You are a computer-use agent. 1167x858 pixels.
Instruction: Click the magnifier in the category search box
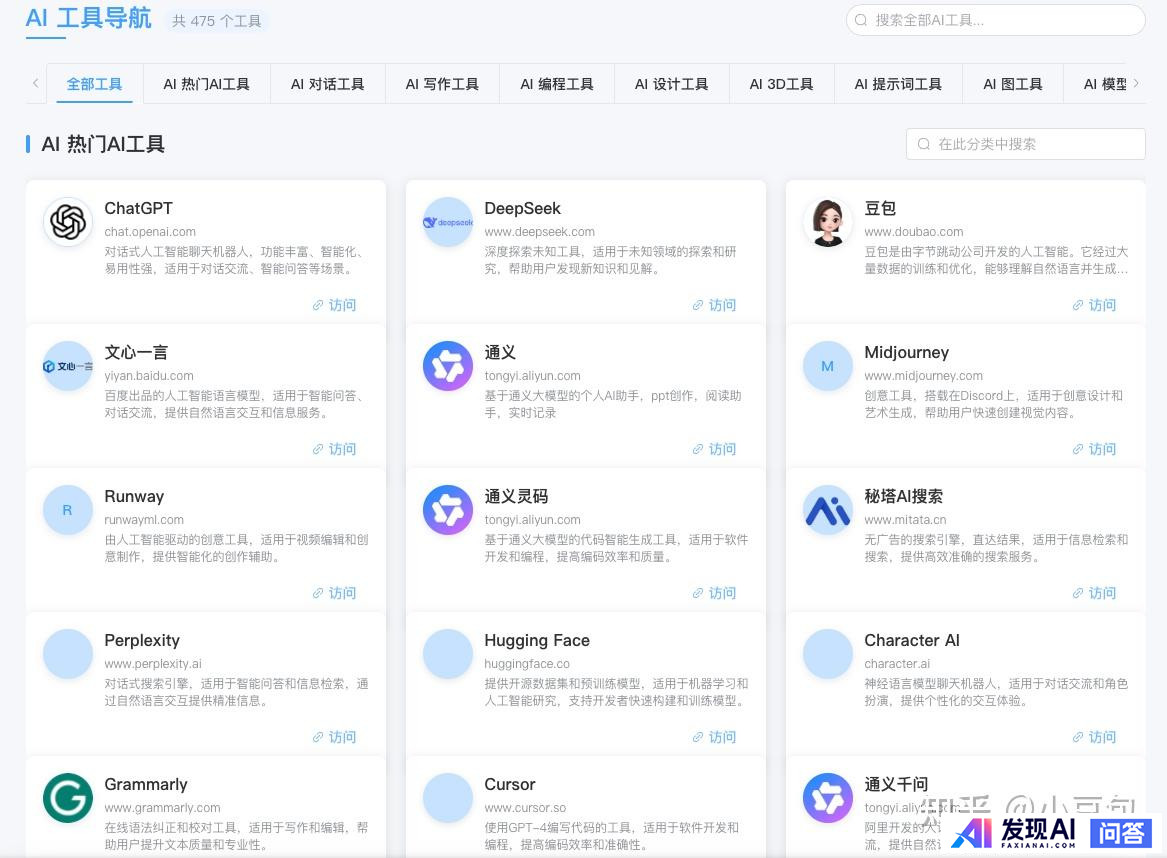(x=924, y=144)
